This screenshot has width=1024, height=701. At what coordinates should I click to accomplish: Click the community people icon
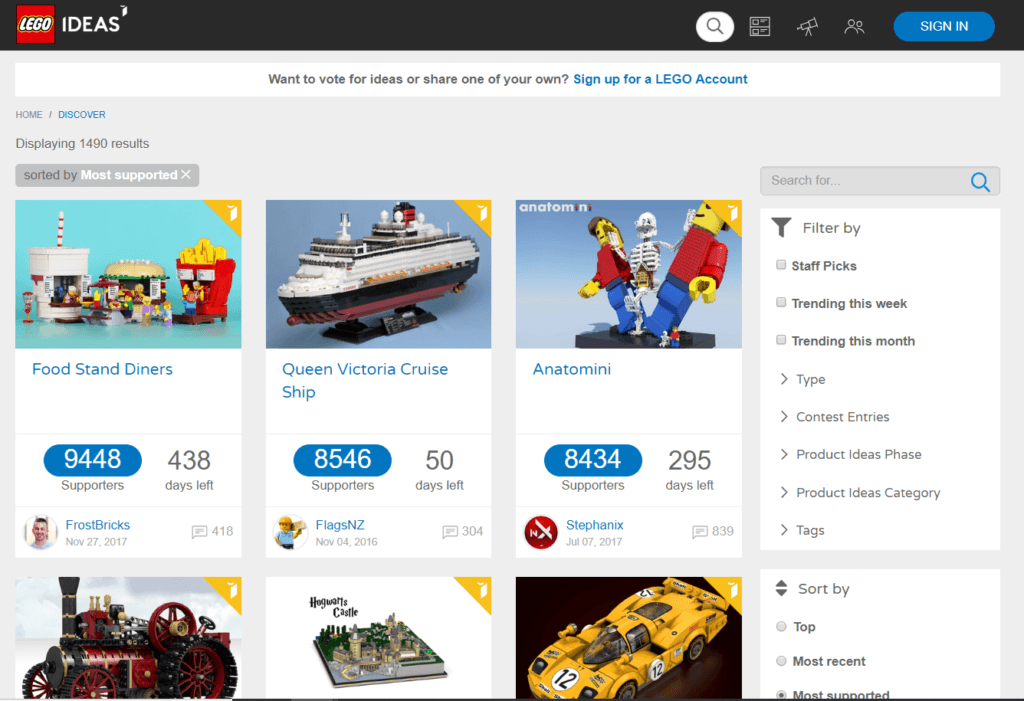[x=854, y=27]
